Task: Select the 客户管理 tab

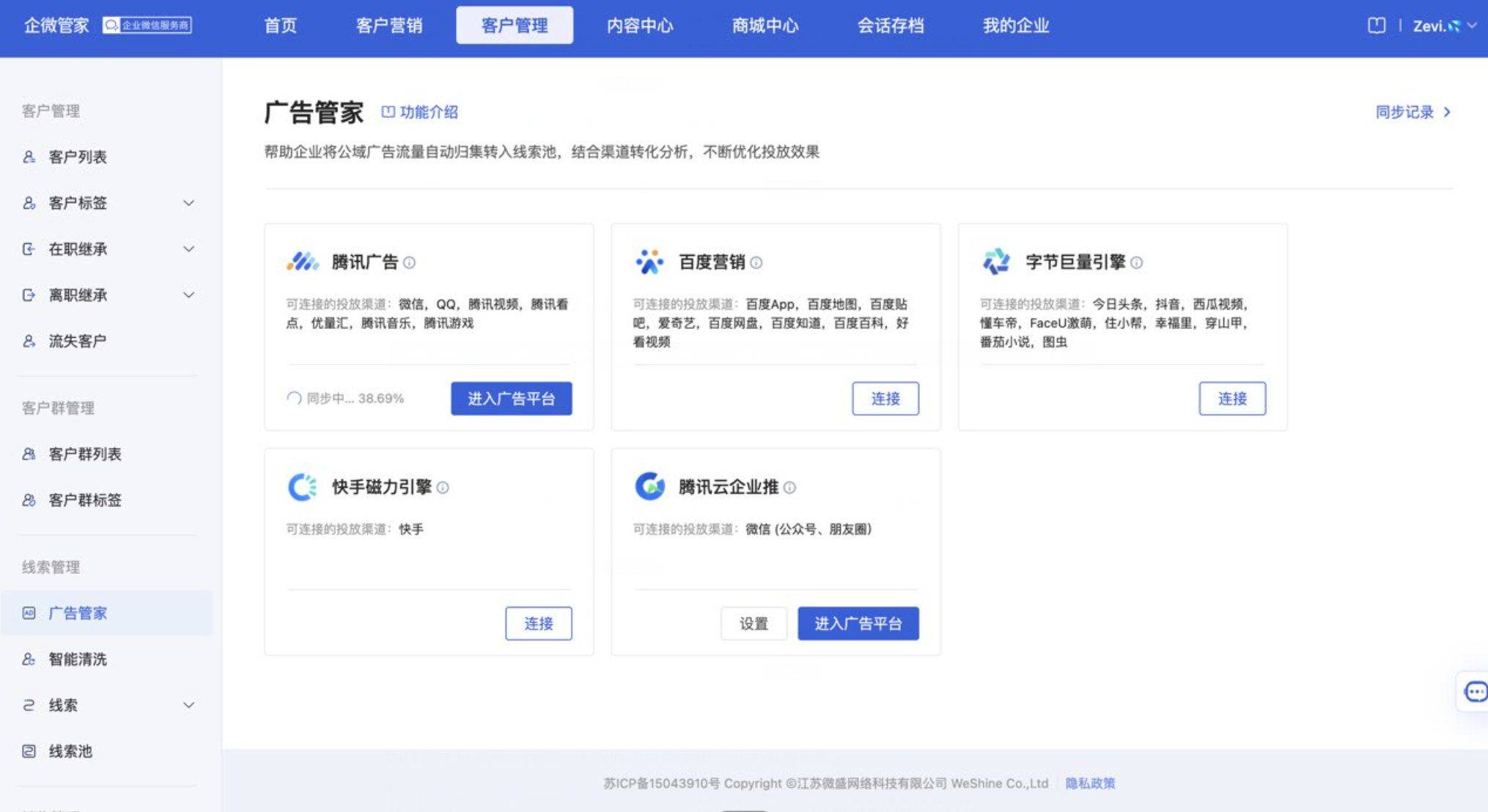Action: click(x=515, y=26)
